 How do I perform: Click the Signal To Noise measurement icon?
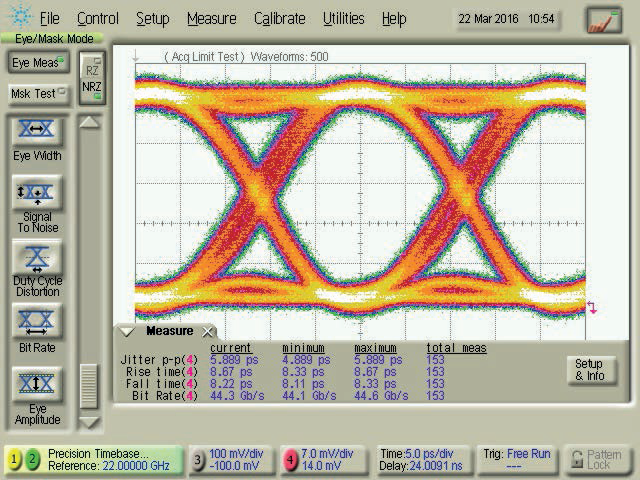coord(37,193)
